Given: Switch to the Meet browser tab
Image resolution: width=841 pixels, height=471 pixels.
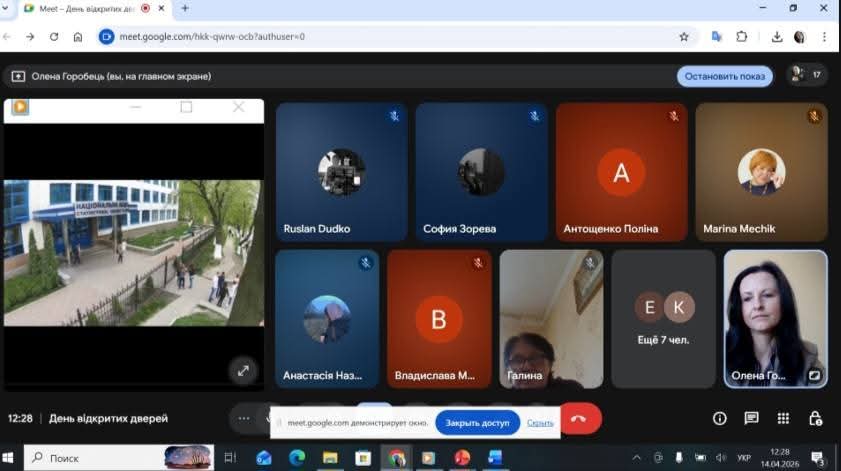Looking at the screenshot, I should (85, 8).
